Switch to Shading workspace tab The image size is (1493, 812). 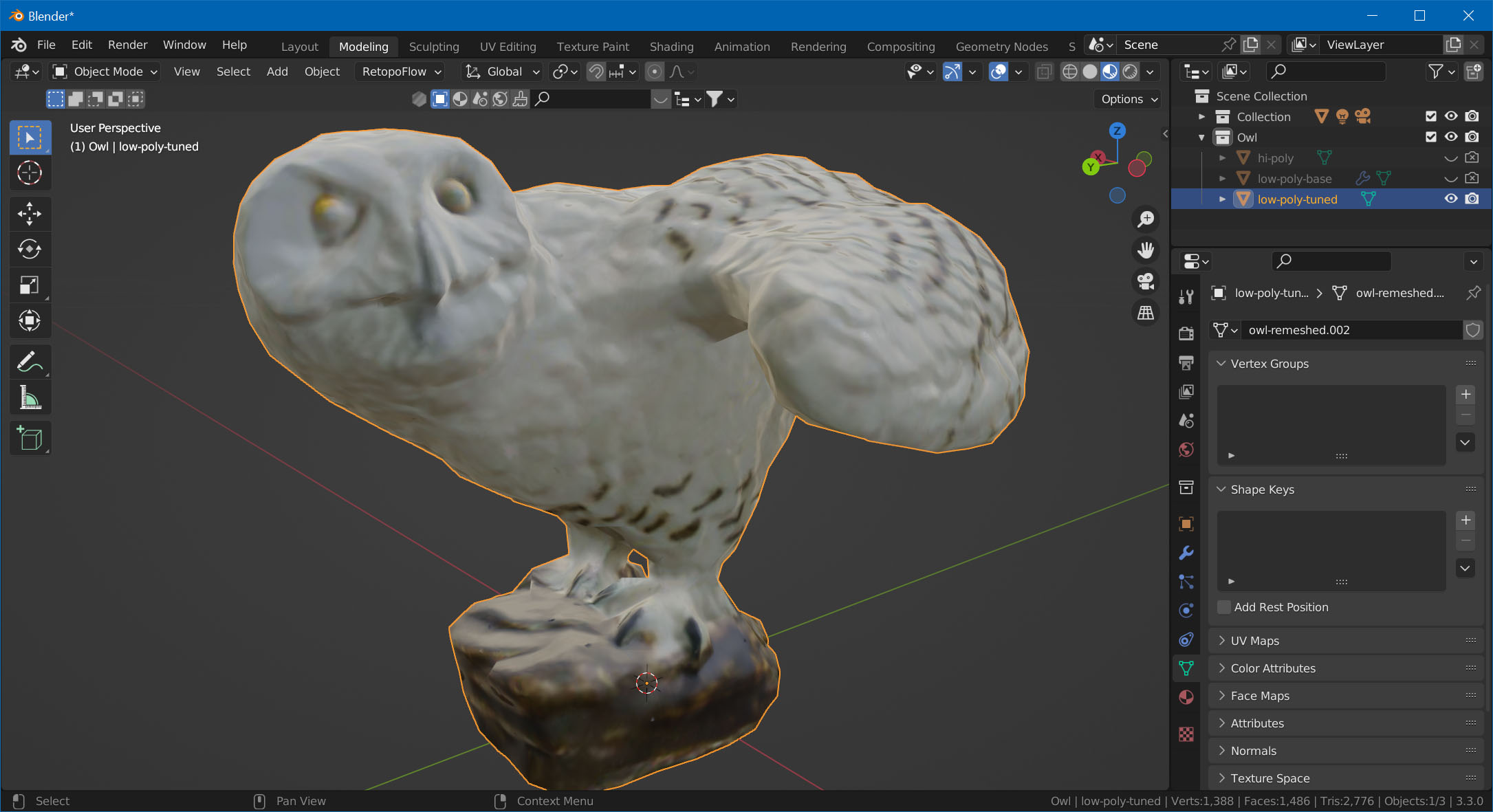point(671,46)
